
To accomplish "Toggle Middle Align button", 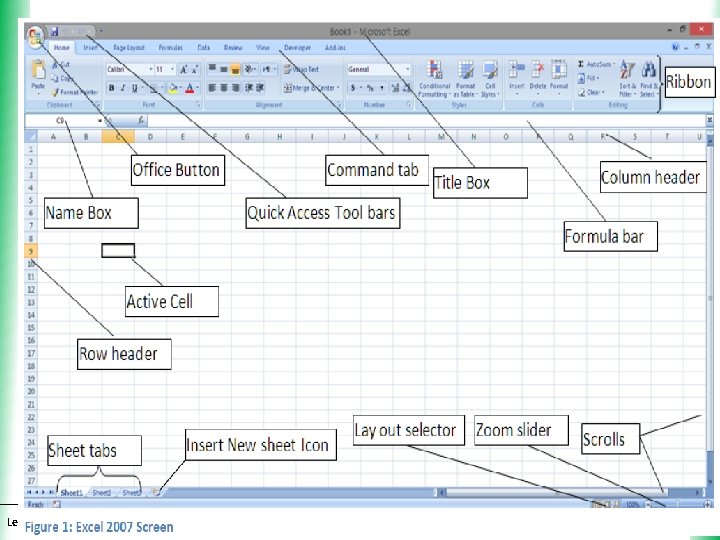I will coord(224,69).
